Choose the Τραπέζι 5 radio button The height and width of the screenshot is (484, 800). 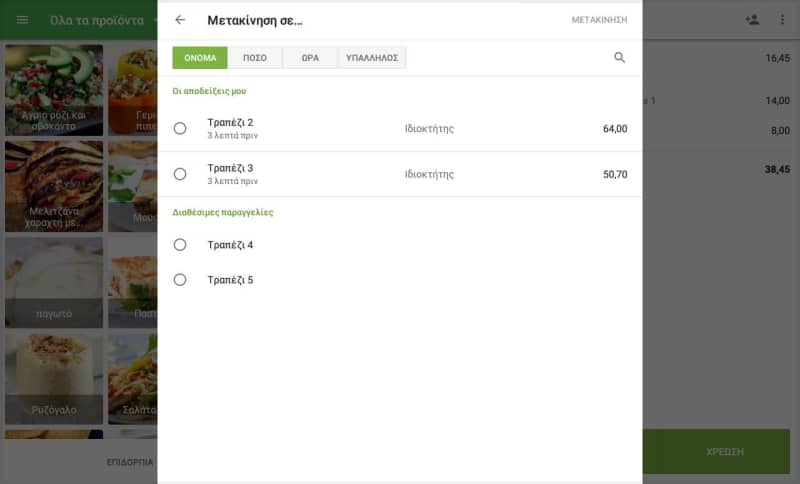[x=180, y=280]
